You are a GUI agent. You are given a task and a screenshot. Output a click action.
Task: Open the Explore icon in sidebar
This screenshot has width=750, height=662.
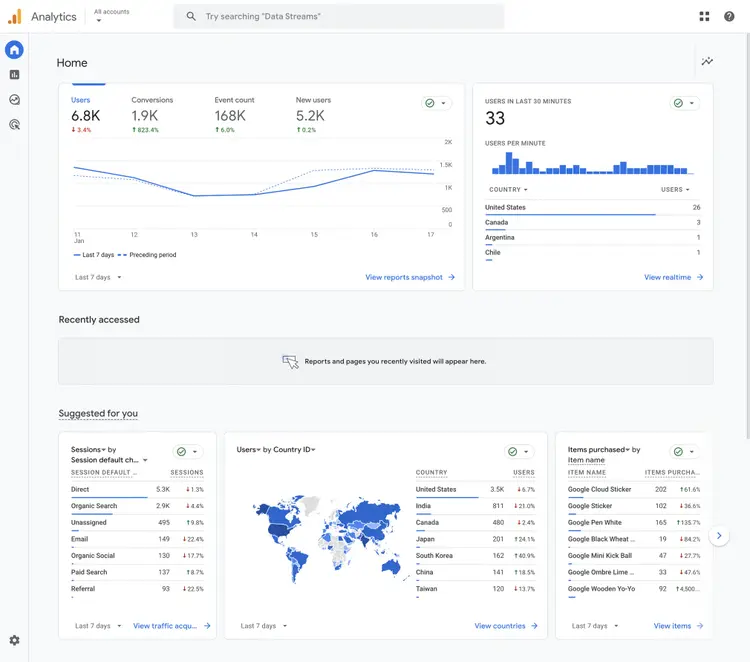[14, 99]
